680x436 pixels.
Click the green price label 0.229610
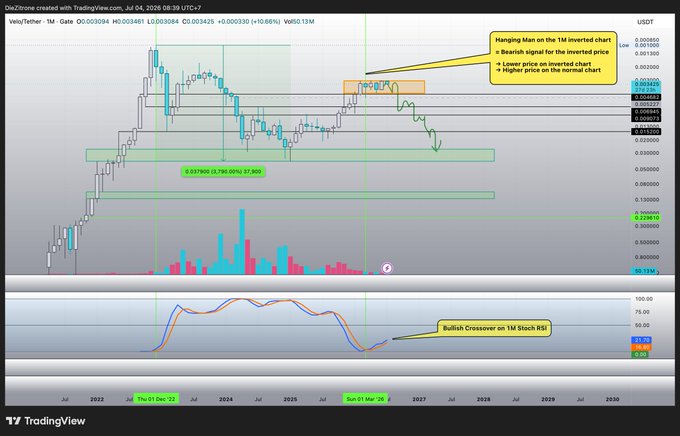pos(646,218)
